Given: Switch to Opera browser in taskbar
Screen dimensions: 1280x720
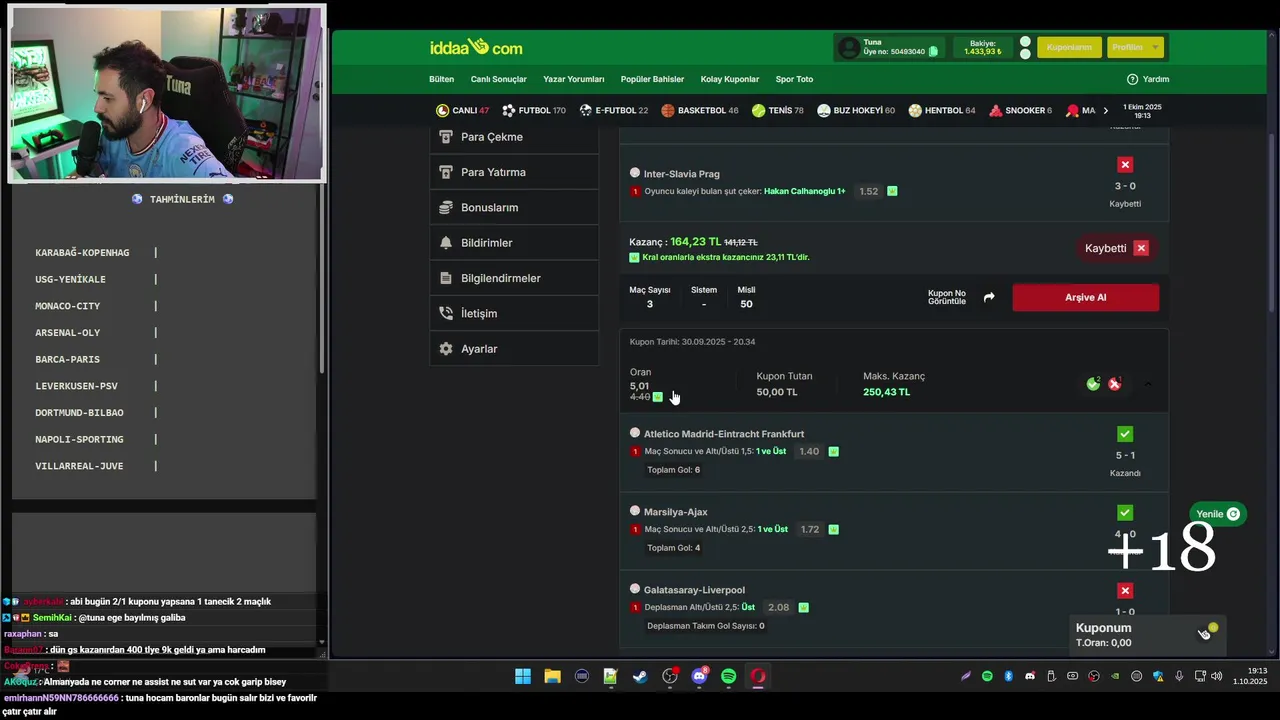Looking at the screenshot, I should point(758,676).
